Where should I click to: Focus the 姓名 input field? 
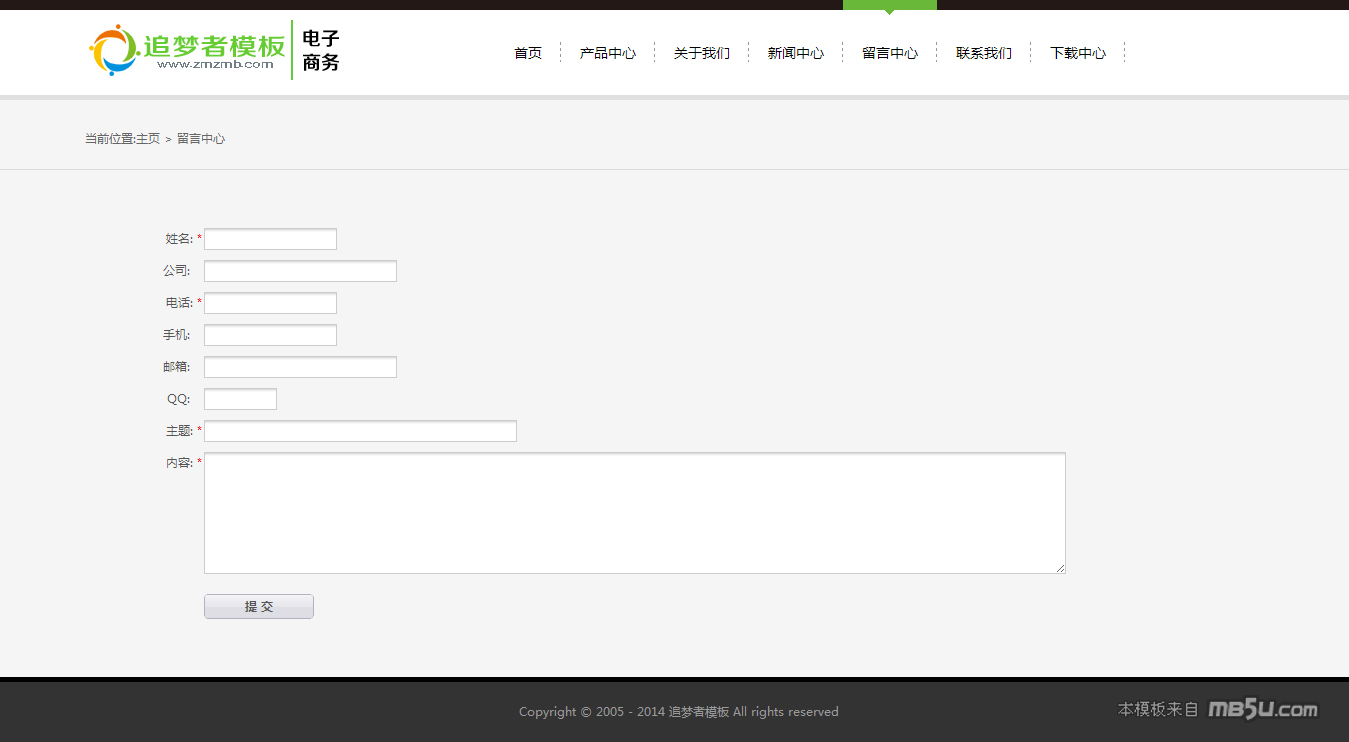270,239
